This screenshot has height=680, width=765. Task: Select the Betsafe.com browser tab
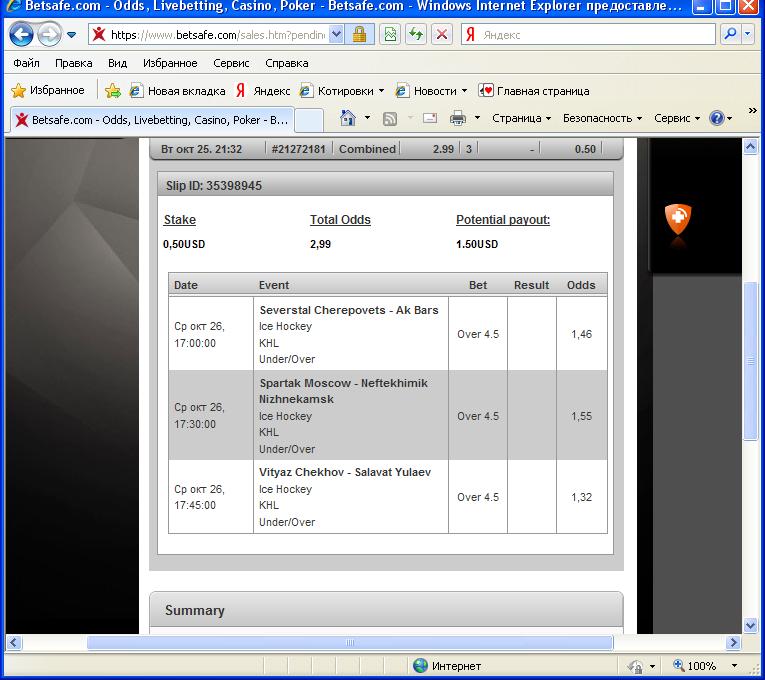point(152,120)
